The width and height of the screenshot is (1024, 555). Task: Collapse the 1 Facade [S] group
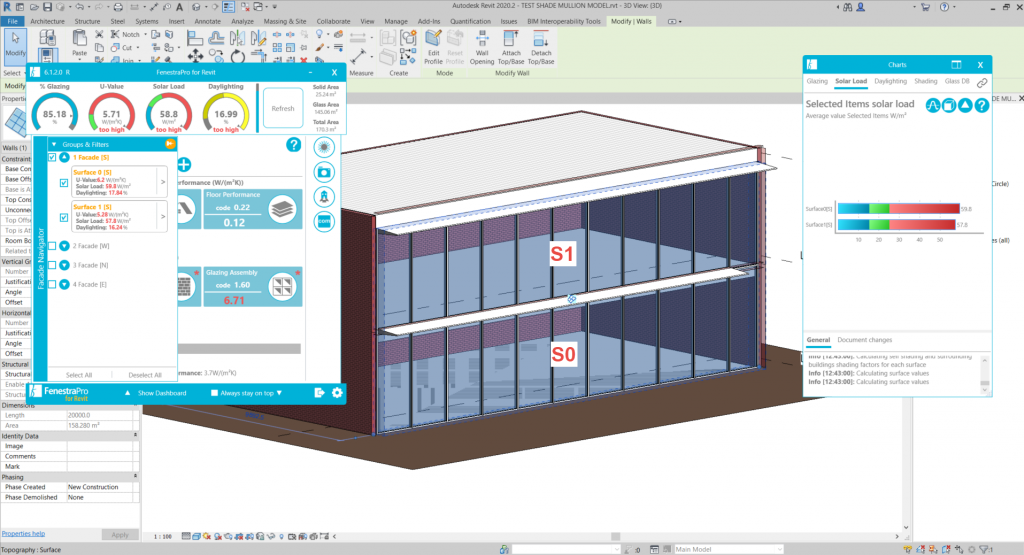click(65, 157)
